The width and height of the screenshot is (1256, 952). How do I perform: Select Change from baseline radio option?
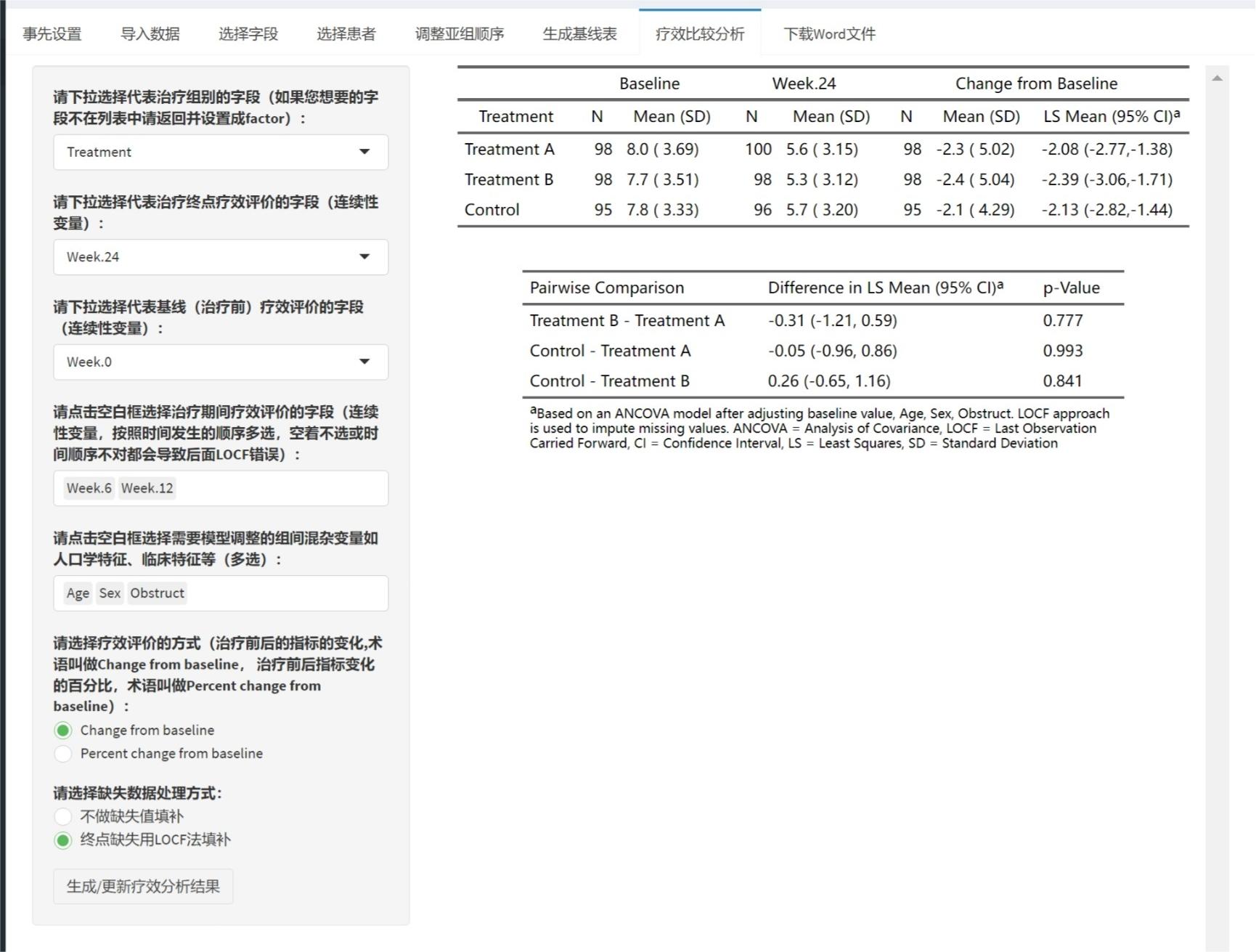[x=63, y=731]
